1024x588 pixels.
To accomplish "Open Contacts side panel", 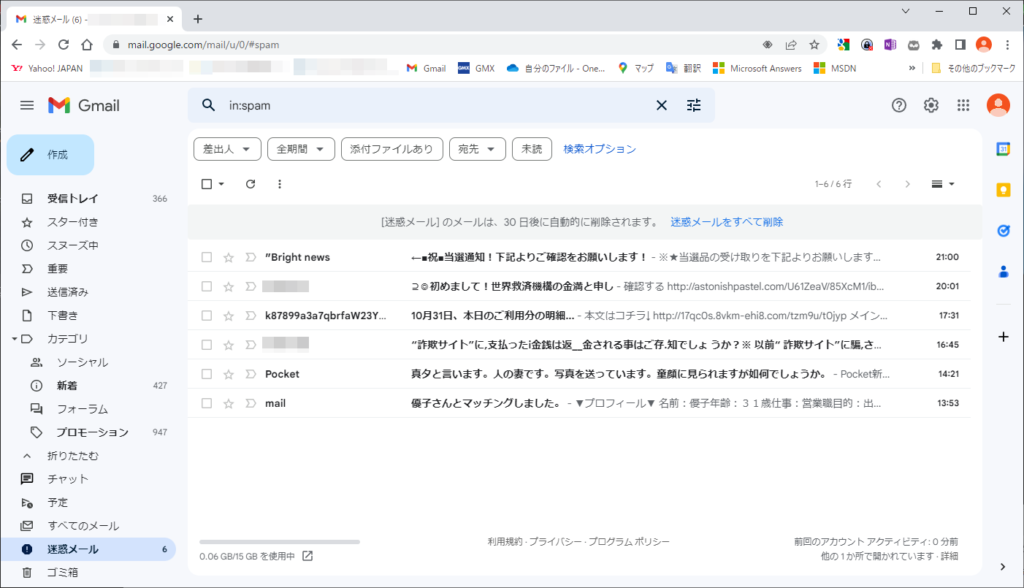I will [1004, 272].
